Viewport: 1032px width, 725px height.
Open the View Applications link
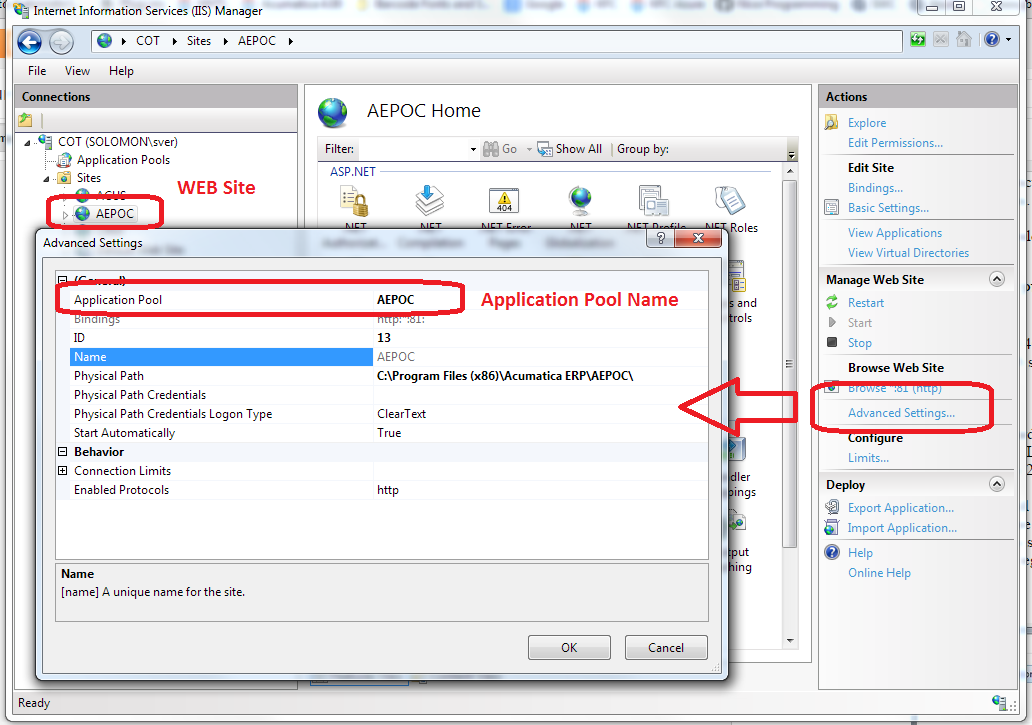[894, 232]
